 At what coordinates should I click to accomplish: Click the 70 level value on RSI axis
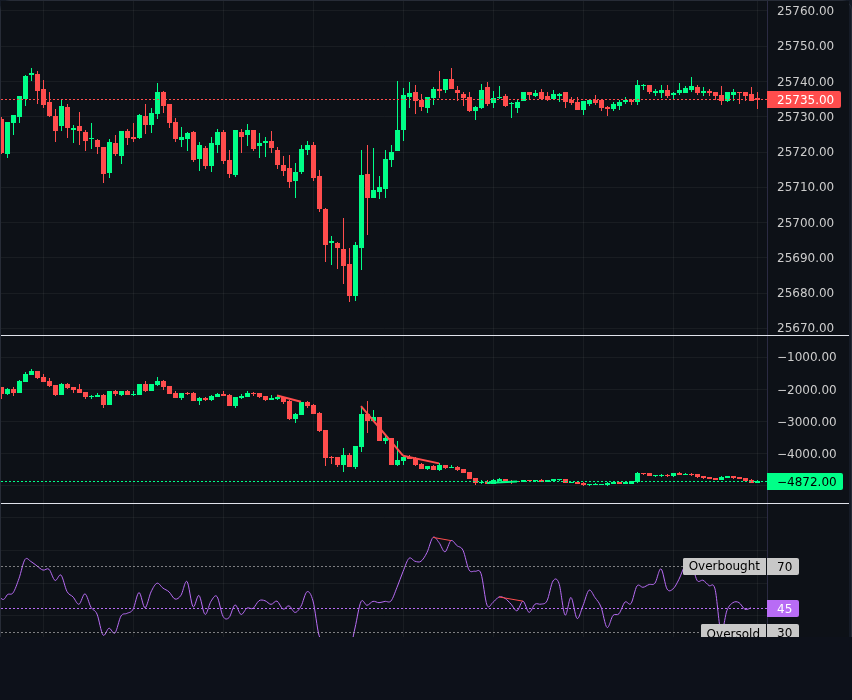[x=784, y=566]
